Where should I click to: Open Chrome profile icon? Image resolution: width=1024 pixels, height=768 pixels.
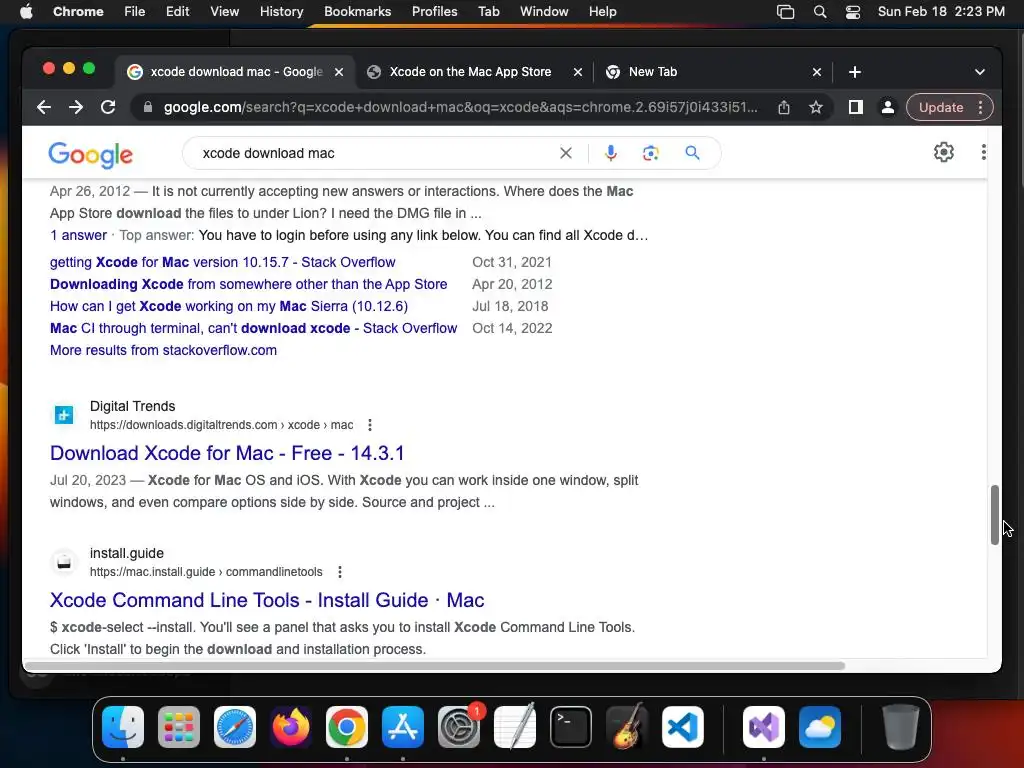(888, 107)
